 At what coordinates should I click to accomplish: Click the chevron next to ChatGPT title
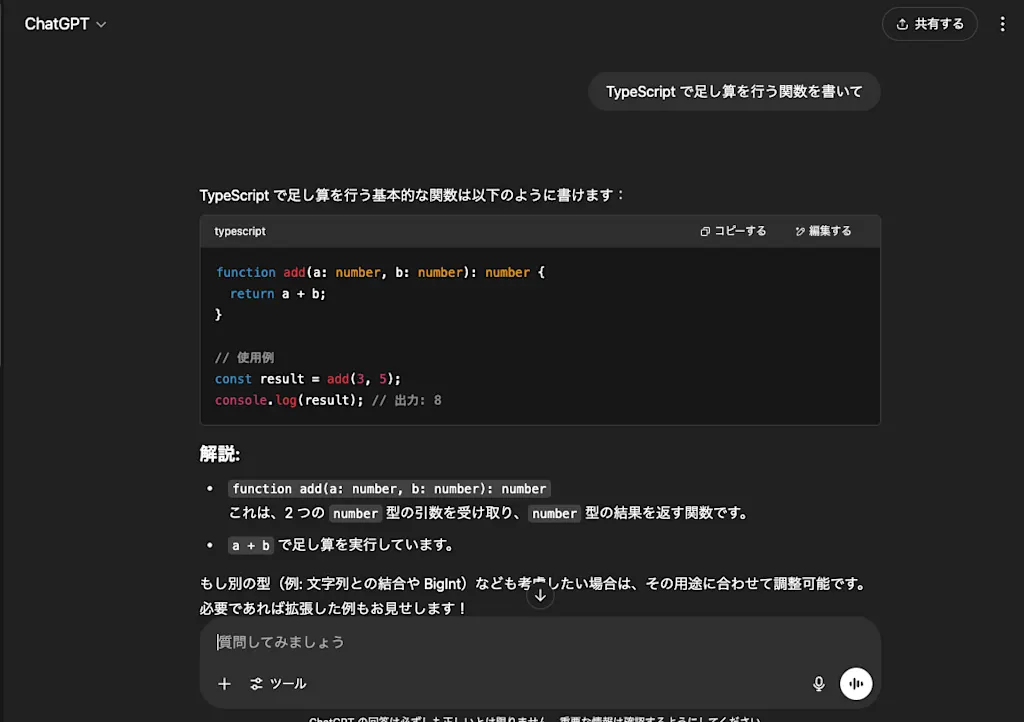tap(101, 25)
